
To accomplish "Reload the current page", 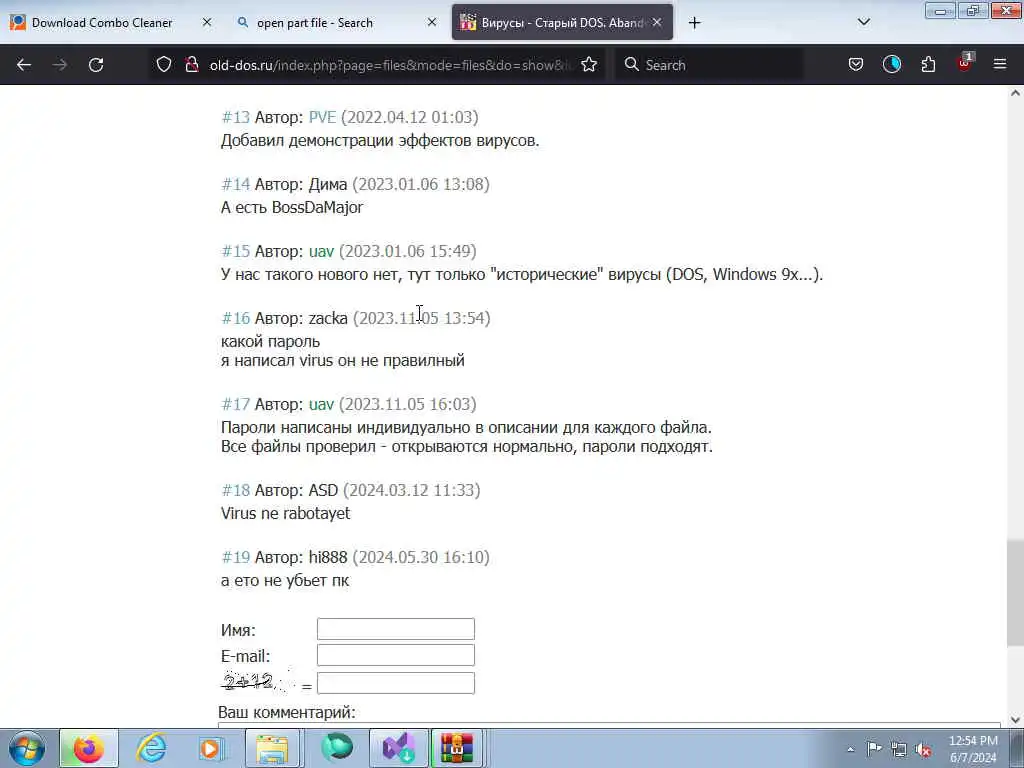I will point(96,65).
